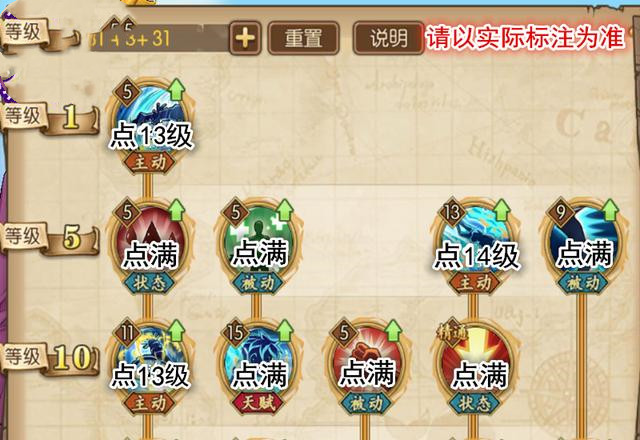Select the dark blue level 9 被动 skill

pos(583,245)
